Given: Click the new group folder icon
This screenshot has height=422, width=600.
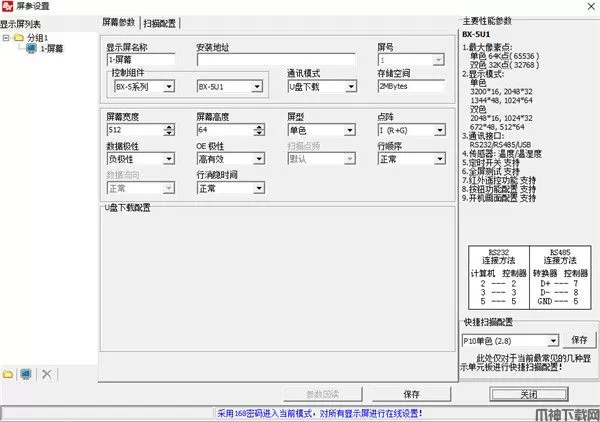Looking at the screenshot, I should (x=8, y=375).
